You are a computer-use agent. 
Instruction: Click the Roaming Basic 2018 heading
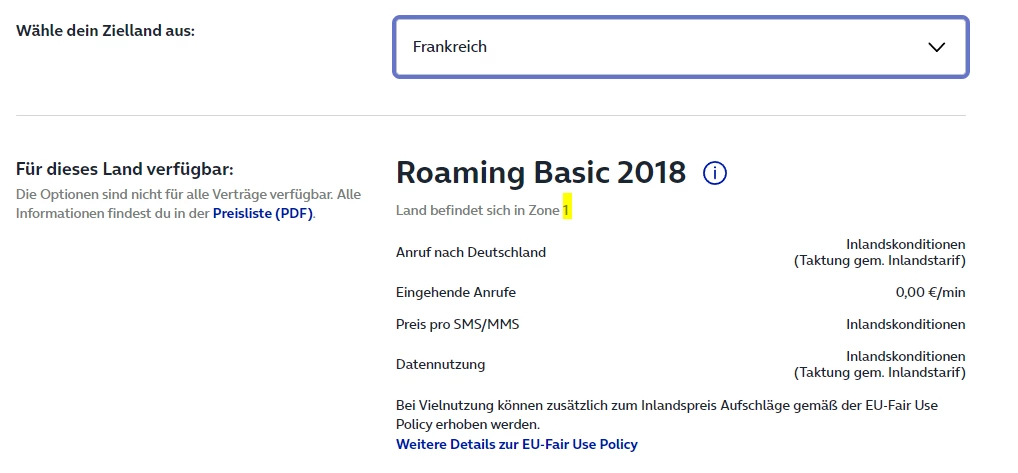coord(541,173)
